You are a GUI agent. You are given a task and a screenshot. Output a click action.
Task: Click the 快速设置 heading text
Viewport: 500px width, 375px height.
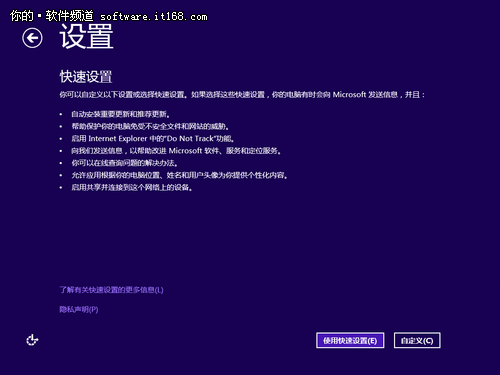(86, 77)
